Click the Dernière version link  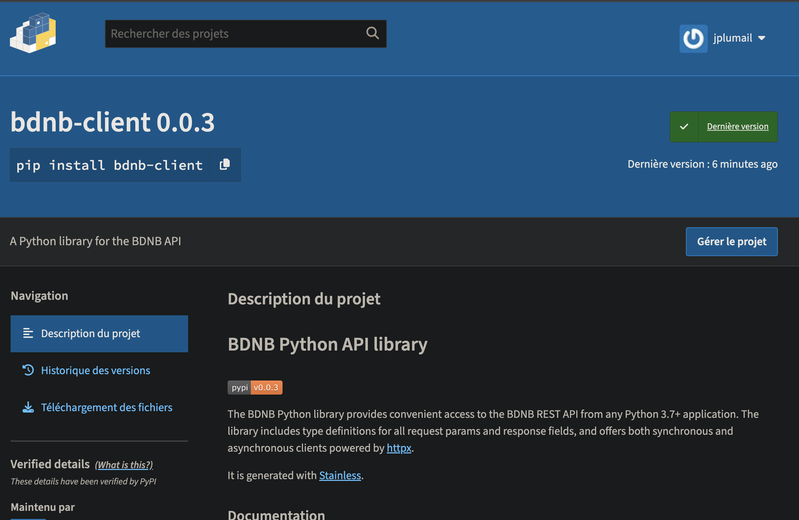[x=737, y=126]
